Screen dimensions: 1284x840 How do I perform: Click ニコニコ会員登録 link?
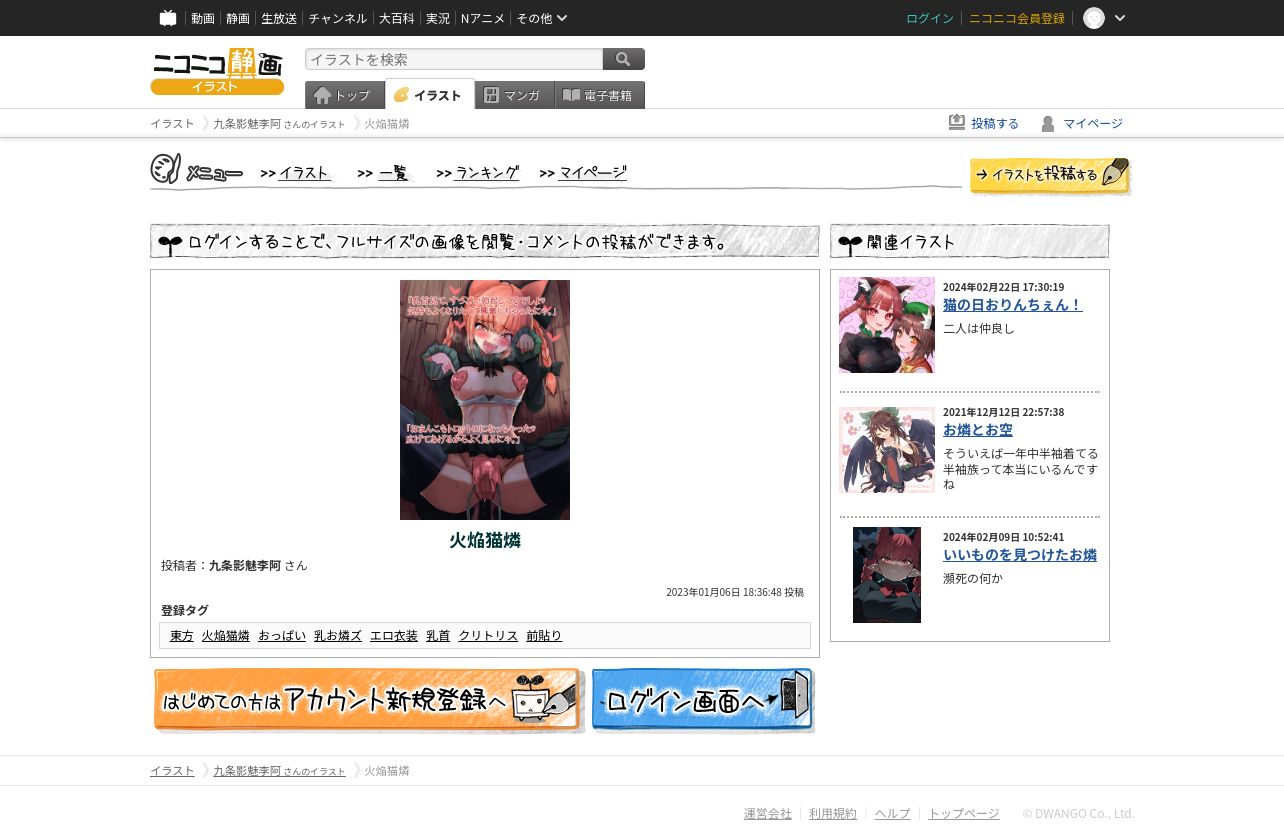point(1017,18)
